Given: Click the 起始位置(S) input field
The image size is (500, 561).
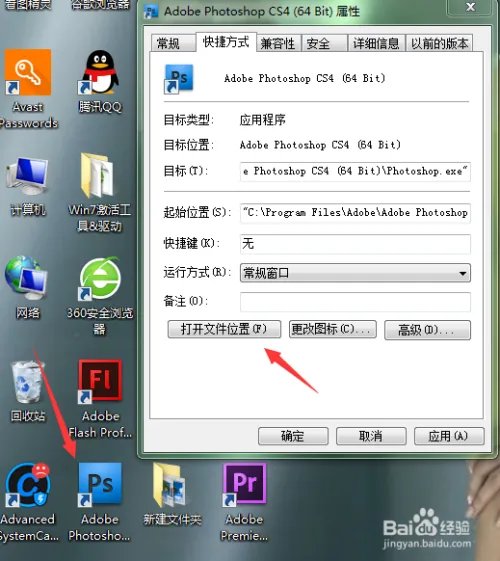Looking at the screenshot, I should pyautogui.click(x=355, y=213).
